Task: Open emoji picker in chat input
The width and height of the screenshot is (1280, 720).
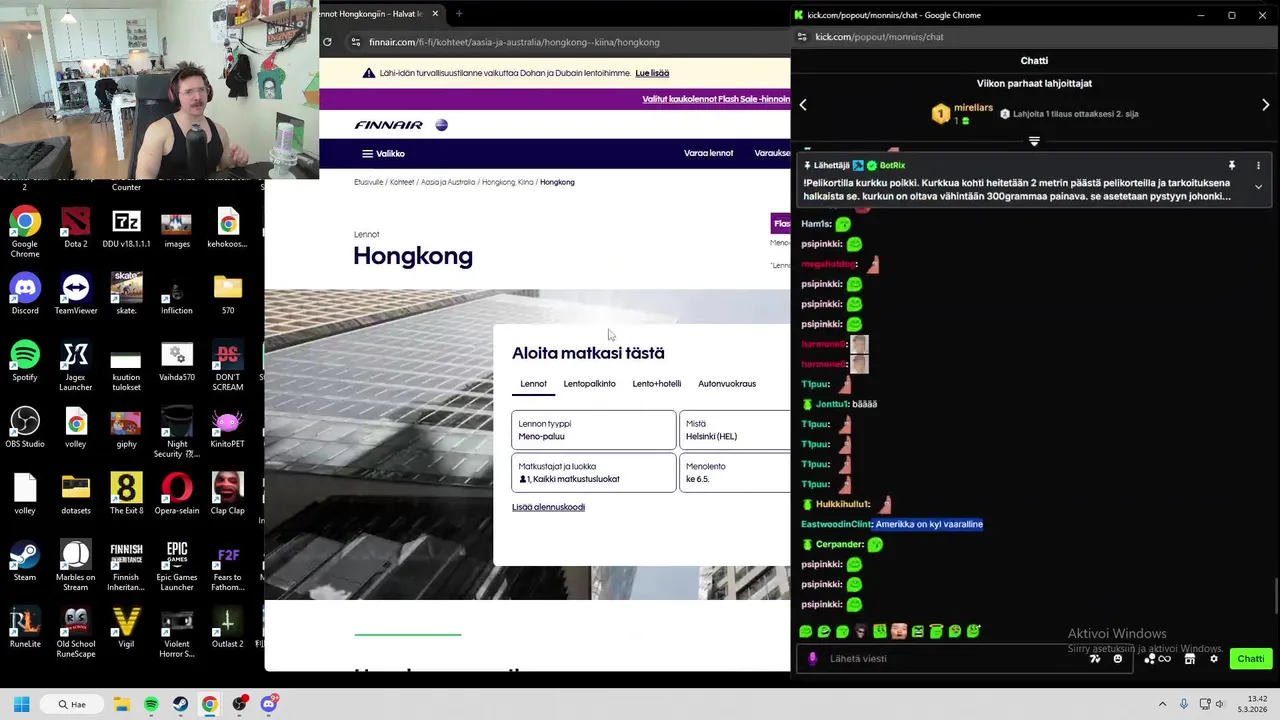Action: coord(1118,659)
